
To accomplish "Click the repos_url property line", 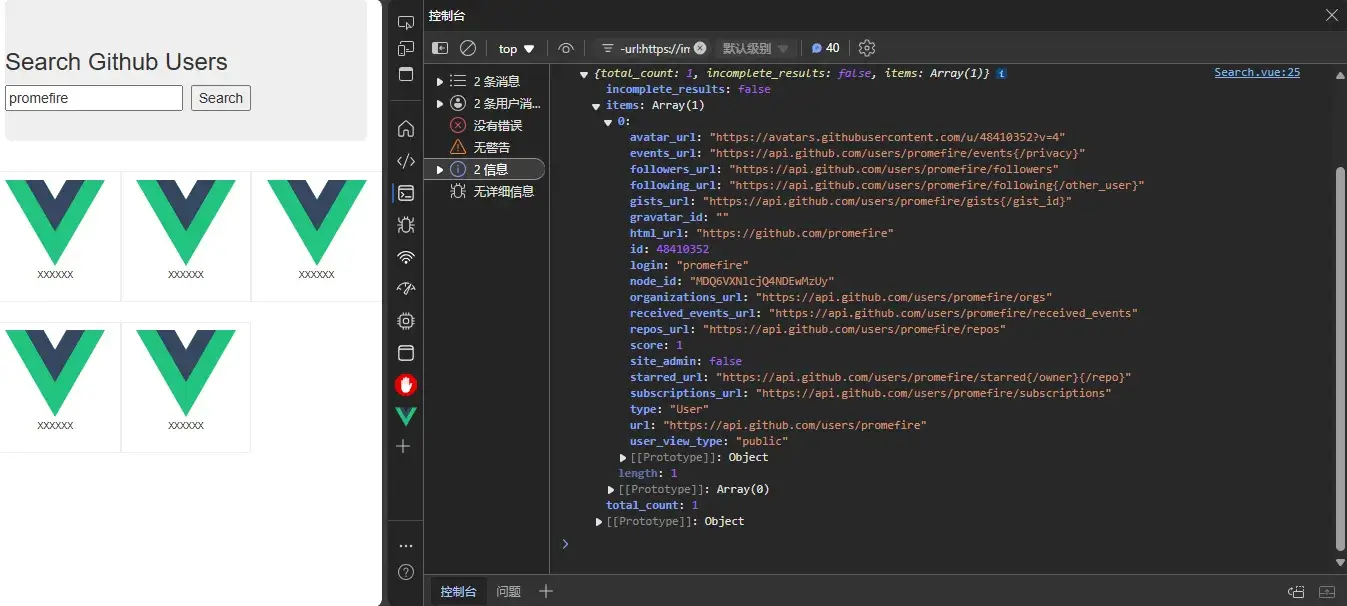I will pos(818,329).
